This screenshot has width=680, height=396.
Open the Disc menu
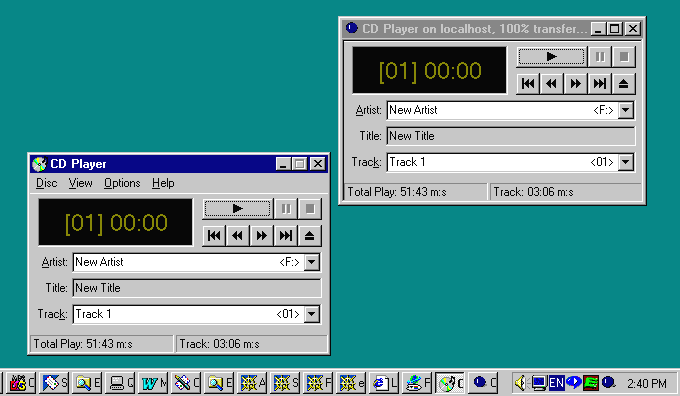(x=46, y=183)
